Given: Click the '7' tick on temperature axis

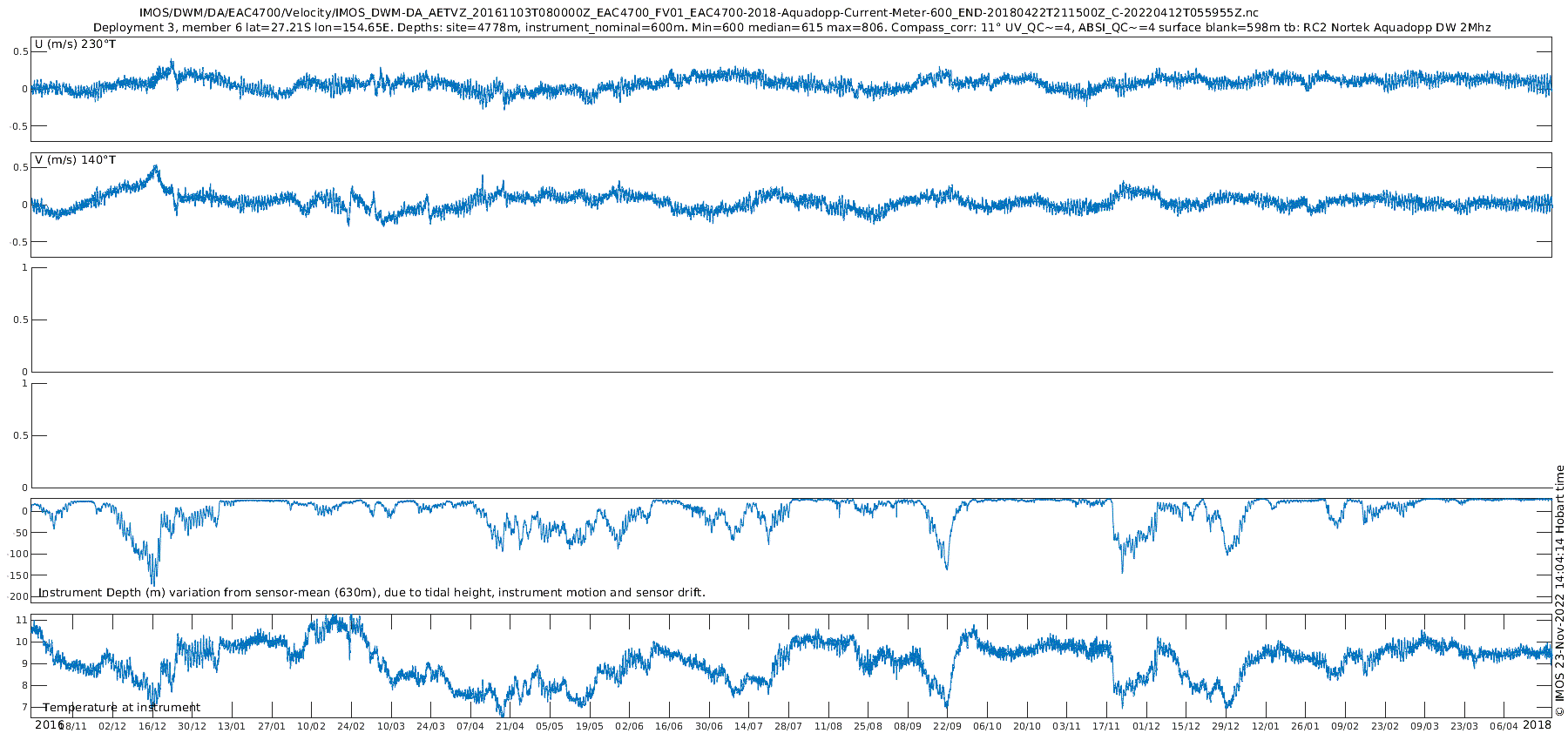Looking at the screenshot, I should click(x=25, y=707).
